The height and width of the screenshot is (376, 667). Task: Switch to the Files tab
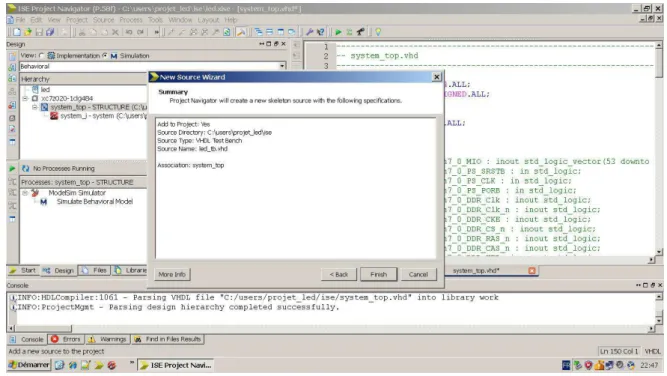[94, 271]
